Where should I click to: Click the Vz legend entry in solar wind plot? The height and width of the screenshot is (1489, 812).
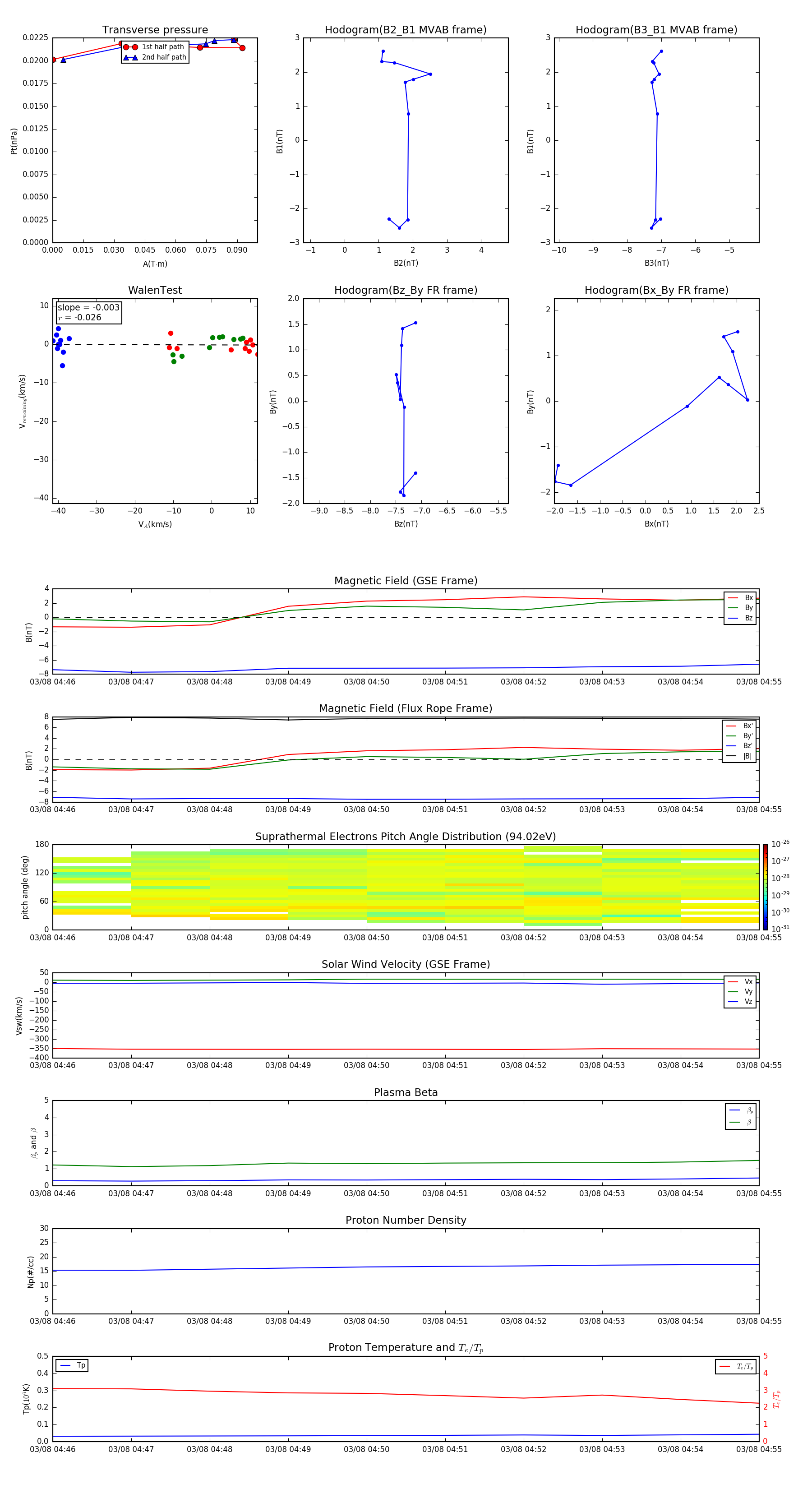(740, 1002)
